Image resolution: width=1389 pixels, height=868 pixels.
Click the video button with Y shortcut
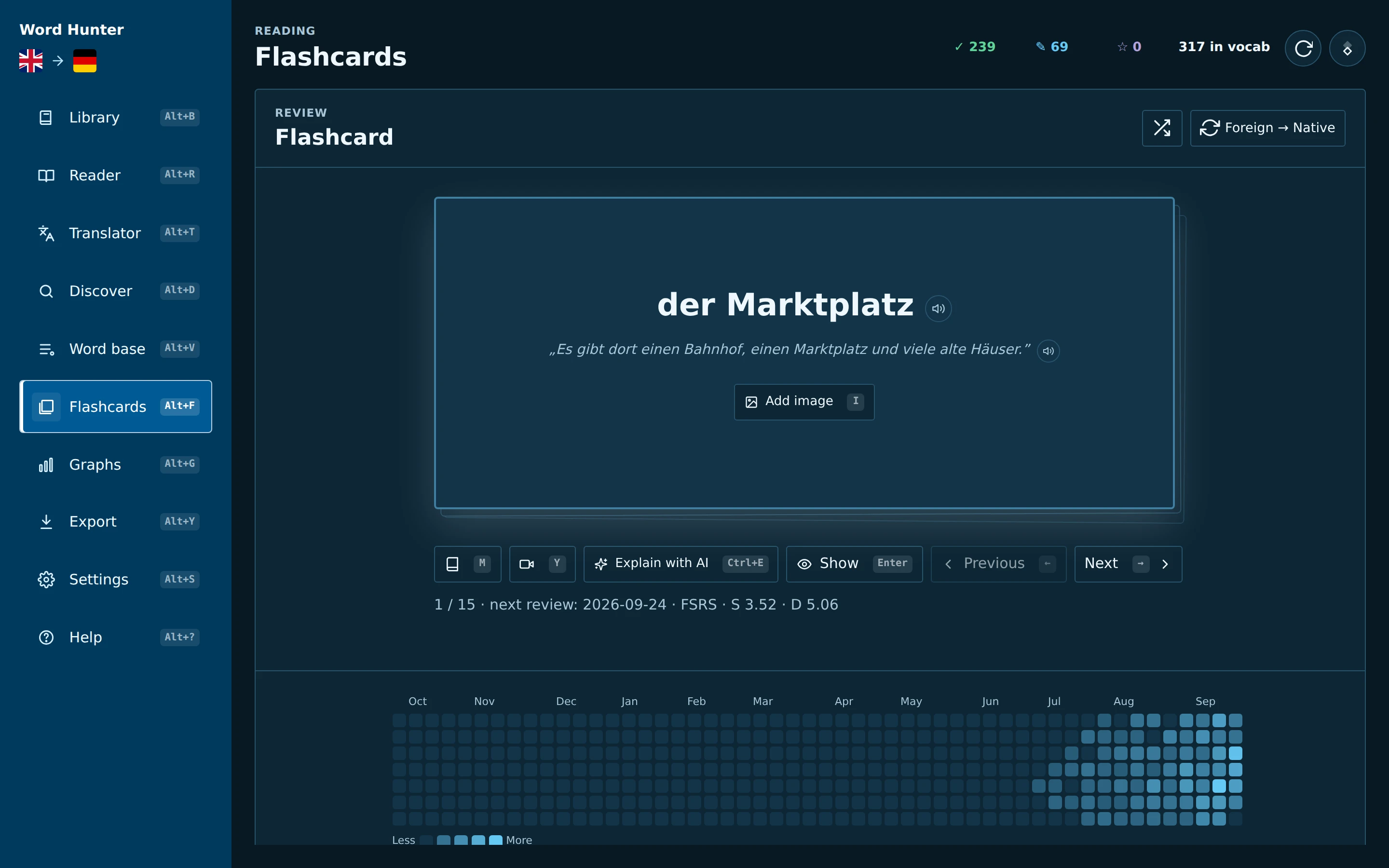(x=542, y=564)
